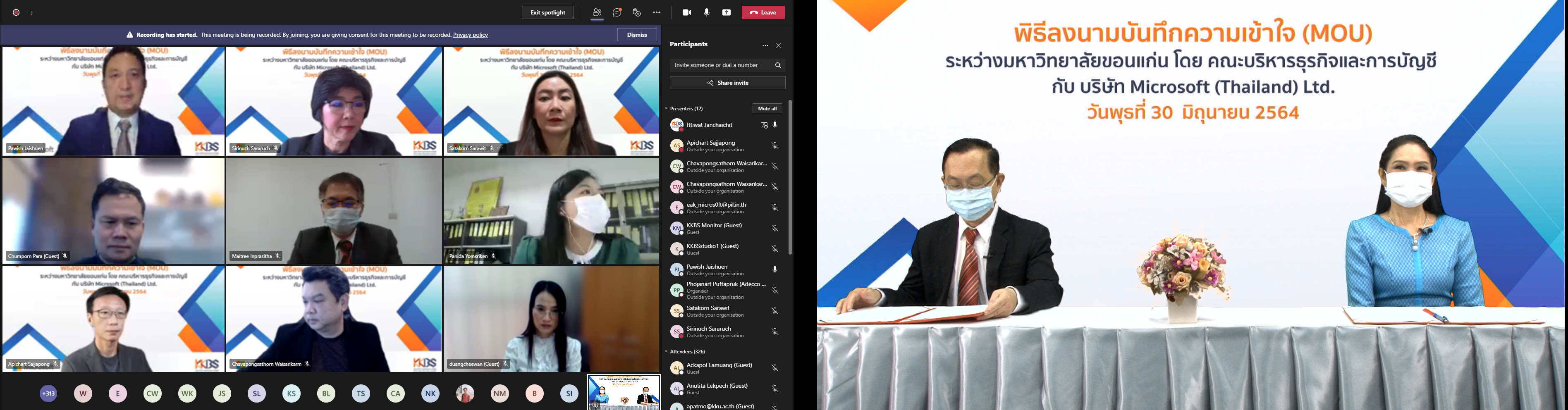This screenshot has width=1568, height=410.
Task: Toggle the camera on or off
Action: click(686, 12)
